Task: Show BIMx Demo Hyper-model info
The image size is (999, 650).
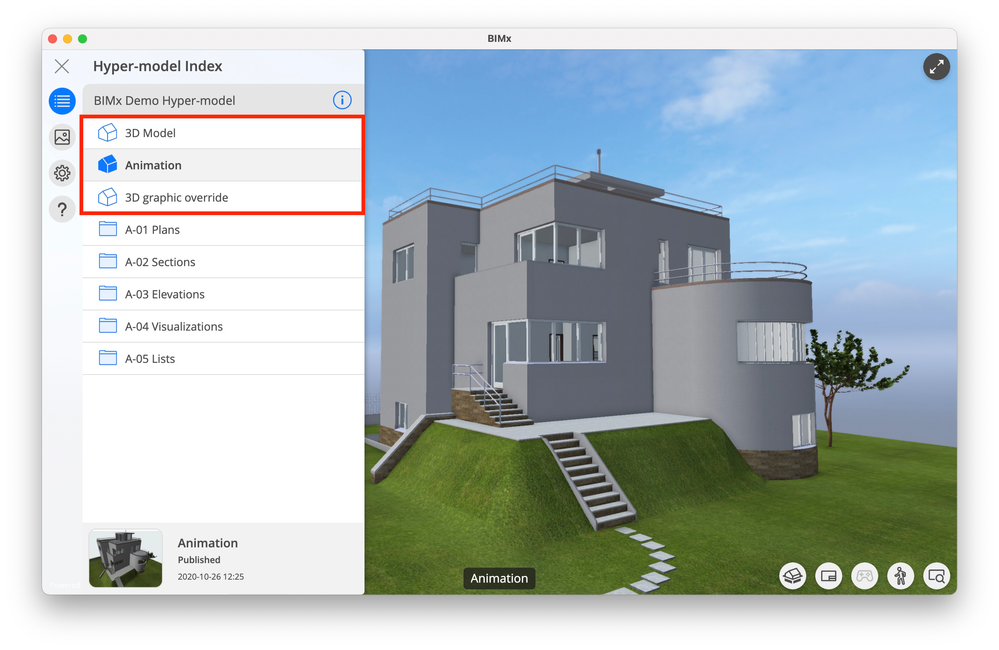Action: 342,100
